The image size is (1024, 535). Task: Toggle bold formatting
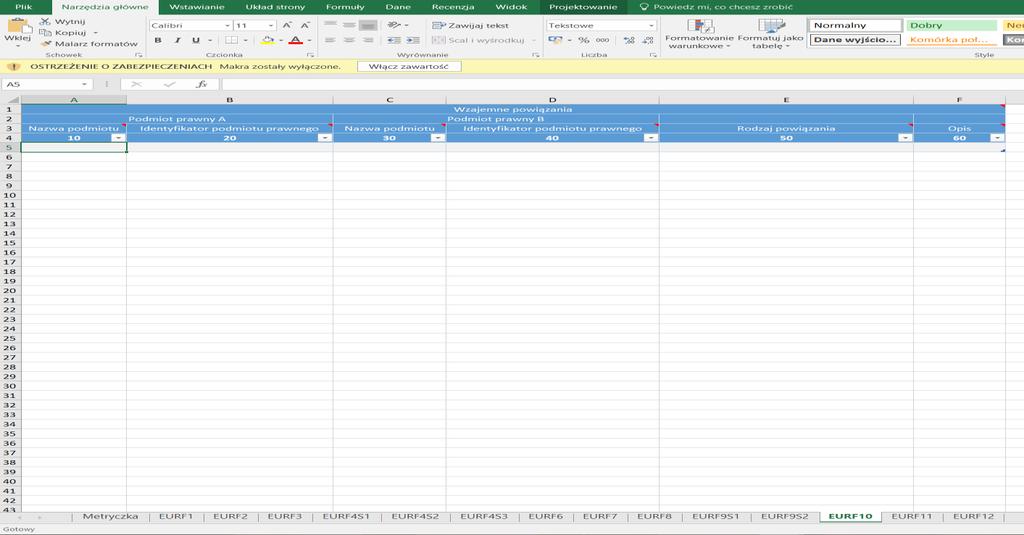pos(158,41)
